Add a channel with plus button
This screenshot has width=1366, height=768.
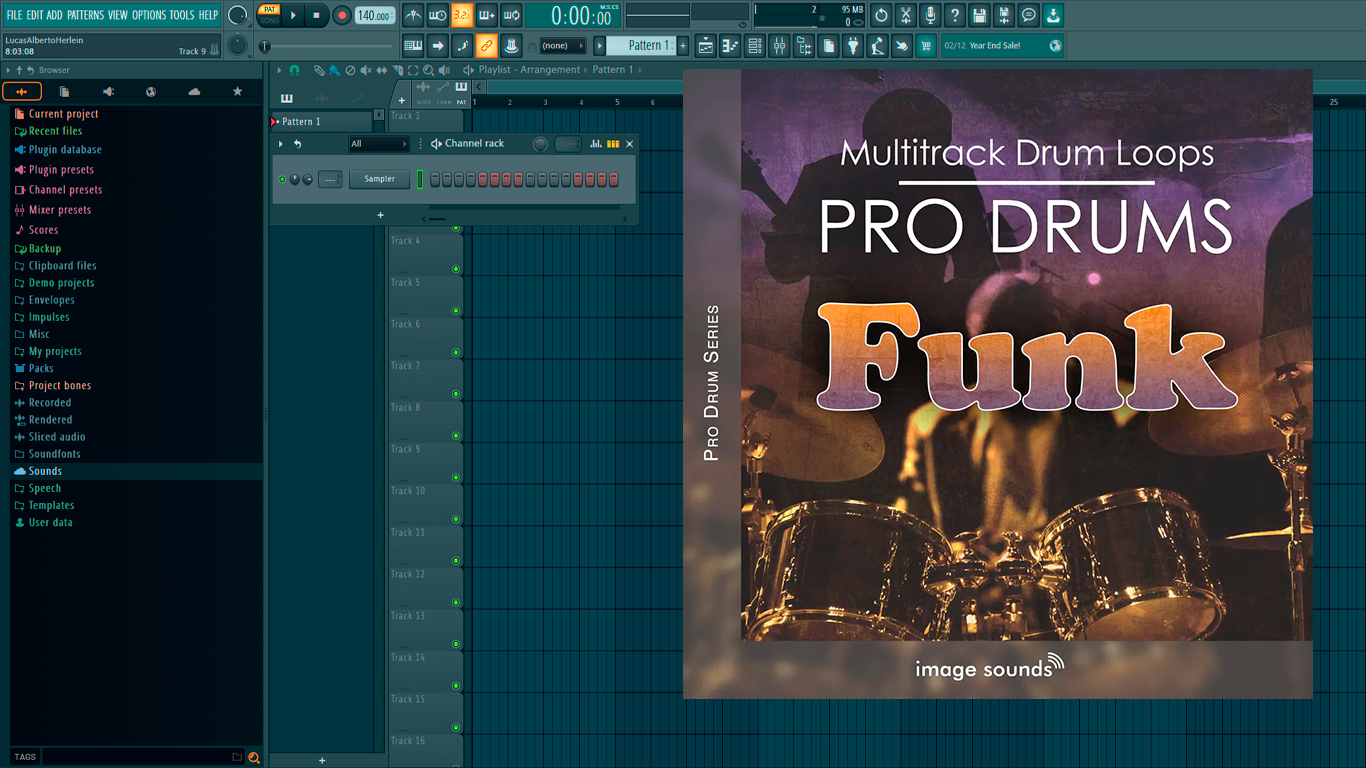point(380,215)
